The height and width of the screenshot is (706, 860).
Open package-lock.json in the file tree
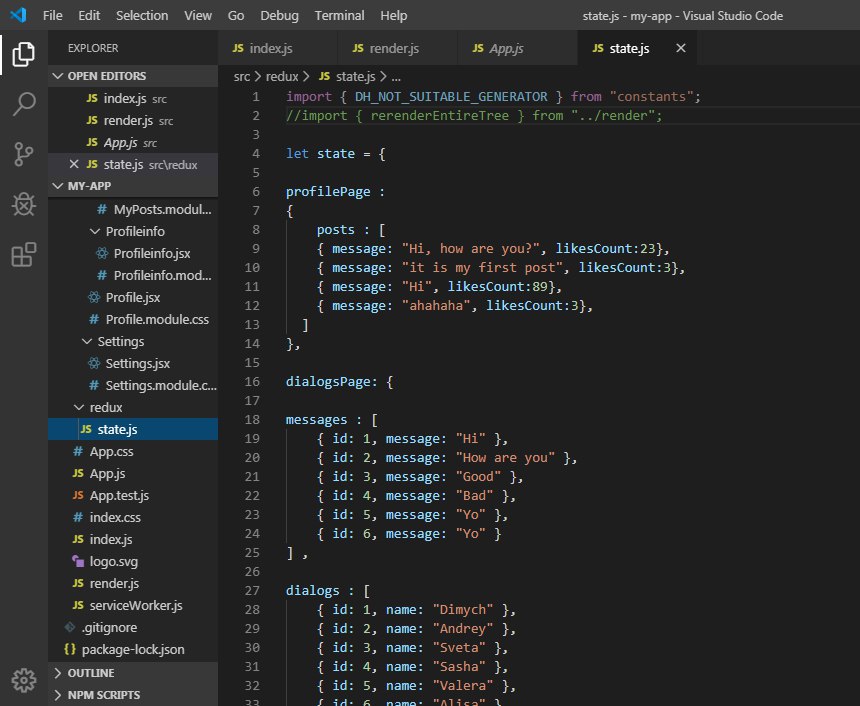tap(132, 649)
